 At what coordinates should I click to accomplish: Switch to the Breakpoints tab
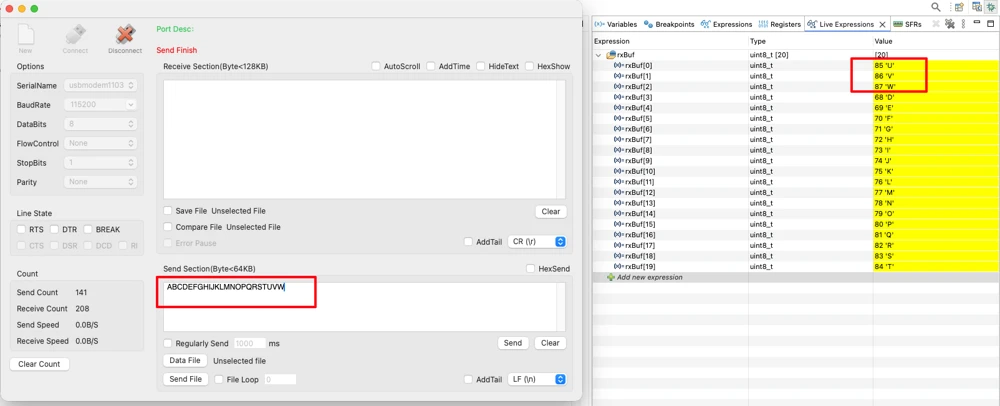pos(665,24)
